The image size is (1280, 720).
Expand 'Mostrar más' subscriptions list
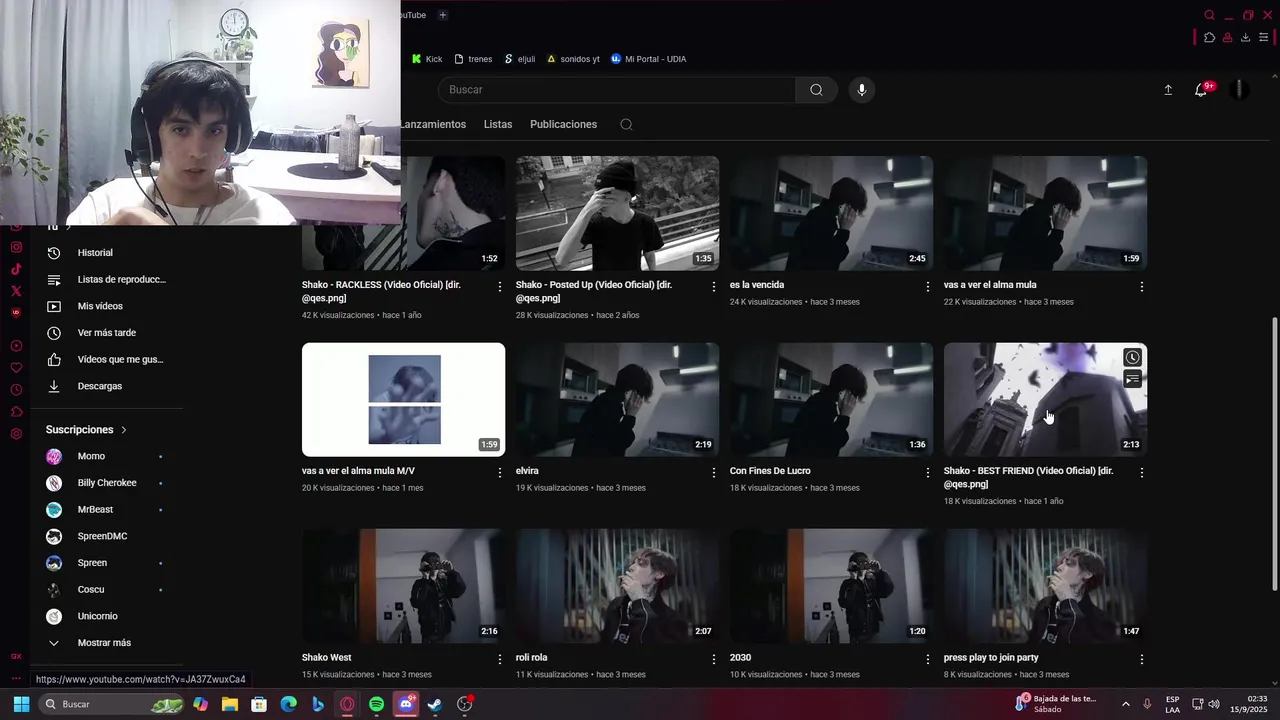click(x=104, y=643)
